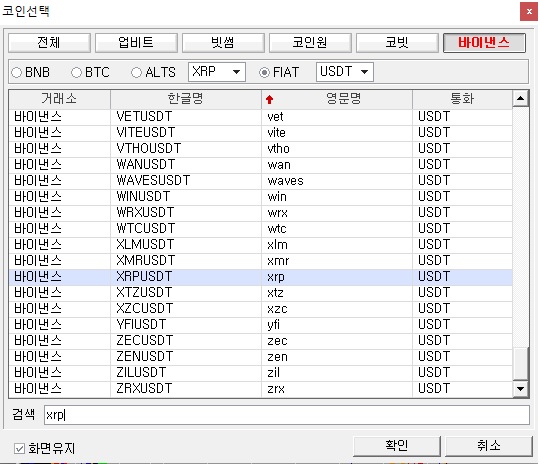Image resolution: width=540 pixels, height=464 pixels.
Task: Click the vertical scrollbar thumb
Action: [x=520, y=363]
